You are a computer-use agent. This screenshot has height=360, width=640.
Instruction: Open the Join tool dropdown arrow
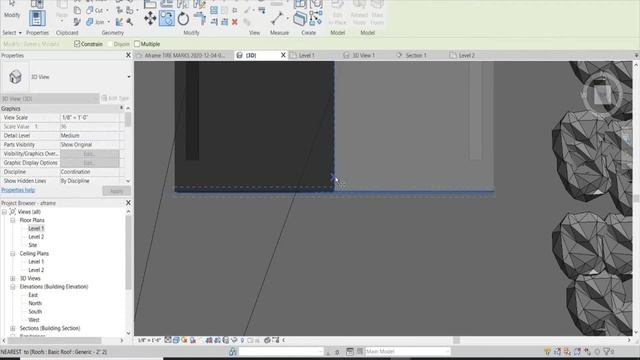point(108,22)
